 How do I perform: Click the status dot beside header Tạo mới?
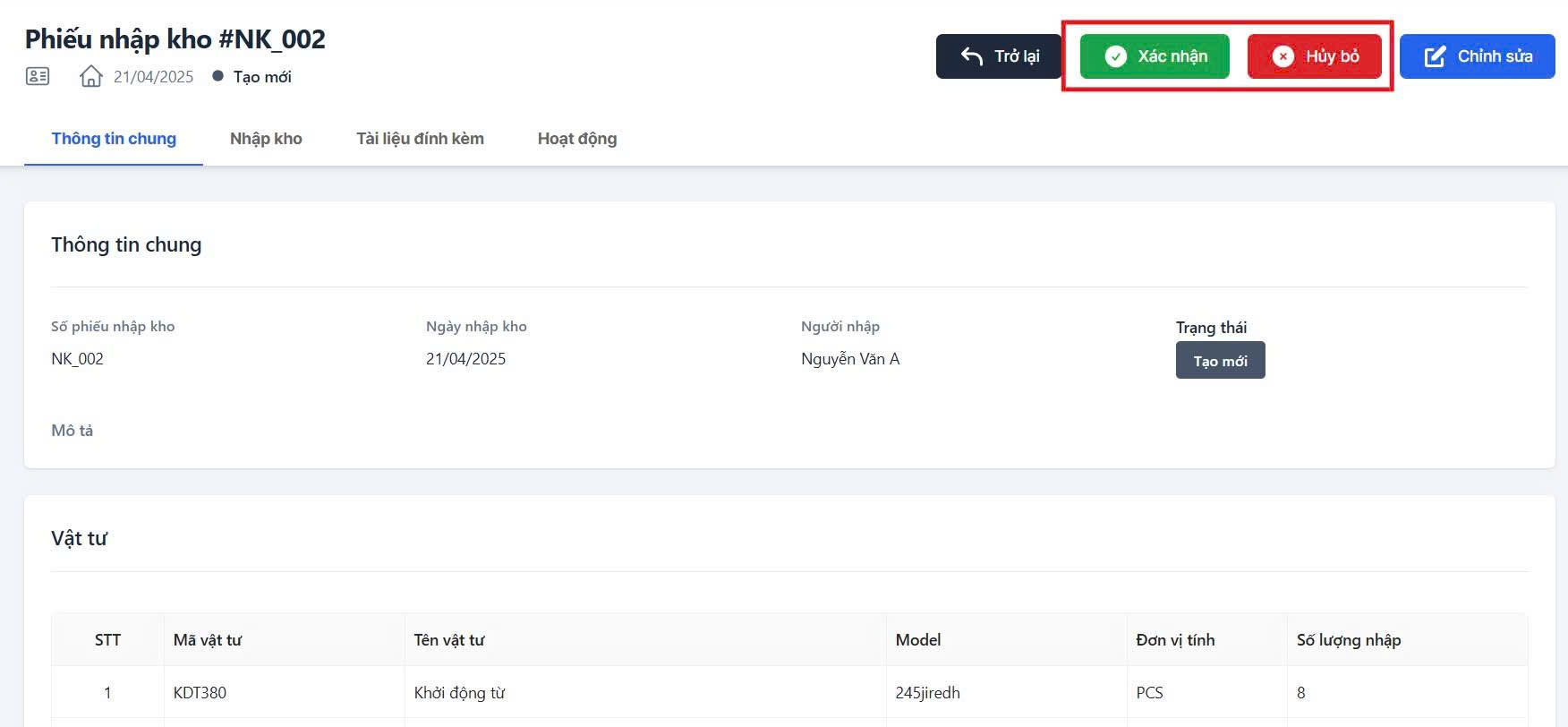(x=217, y=76)
